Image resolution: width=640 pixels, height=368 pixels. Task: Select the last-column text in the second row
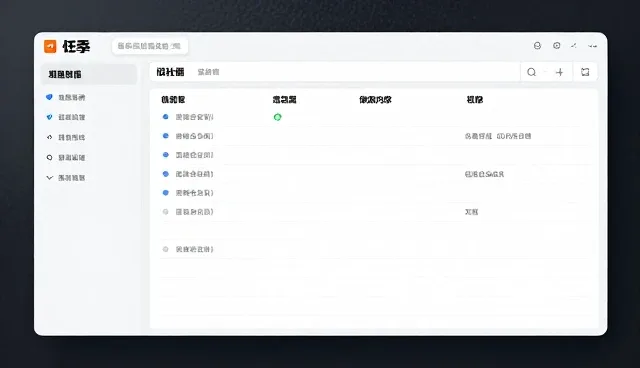[x=498, y=136]
